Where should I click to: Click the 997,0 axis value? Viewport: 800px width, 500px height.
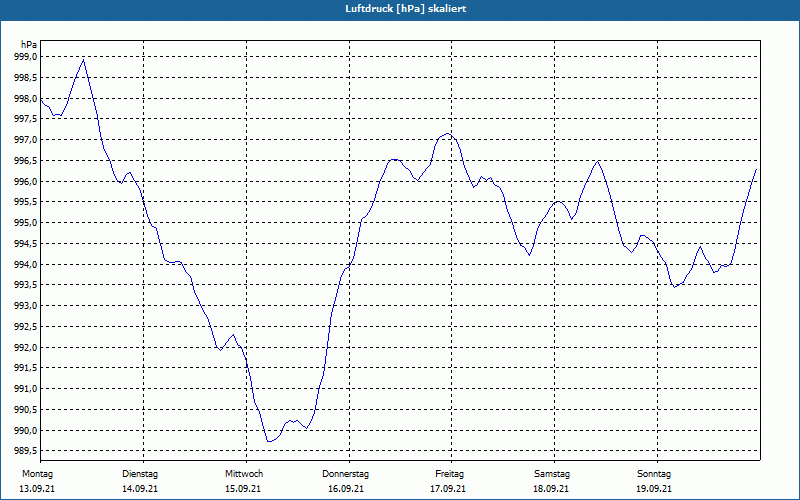coord(26,140)
